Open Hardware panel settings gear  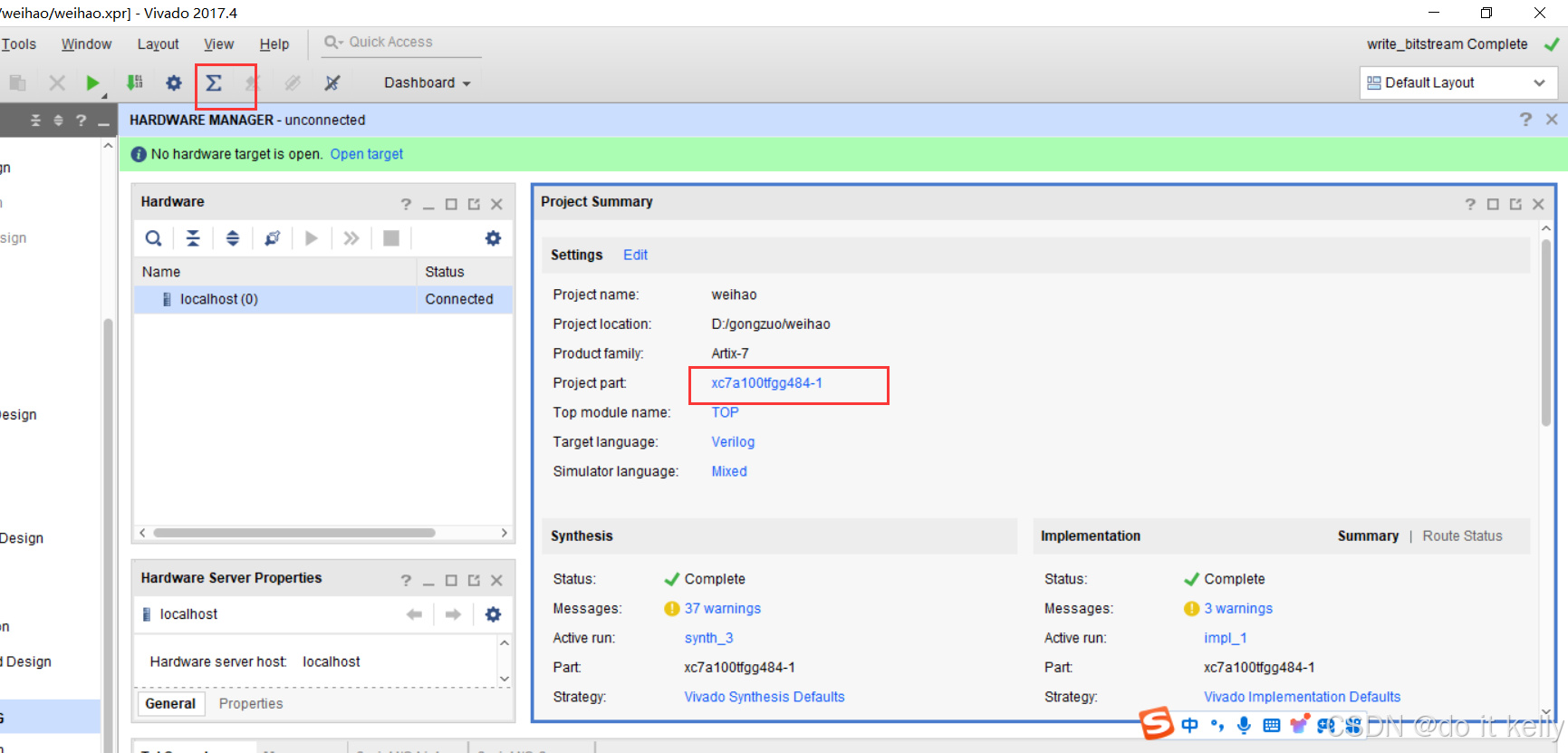pos(493,238)
